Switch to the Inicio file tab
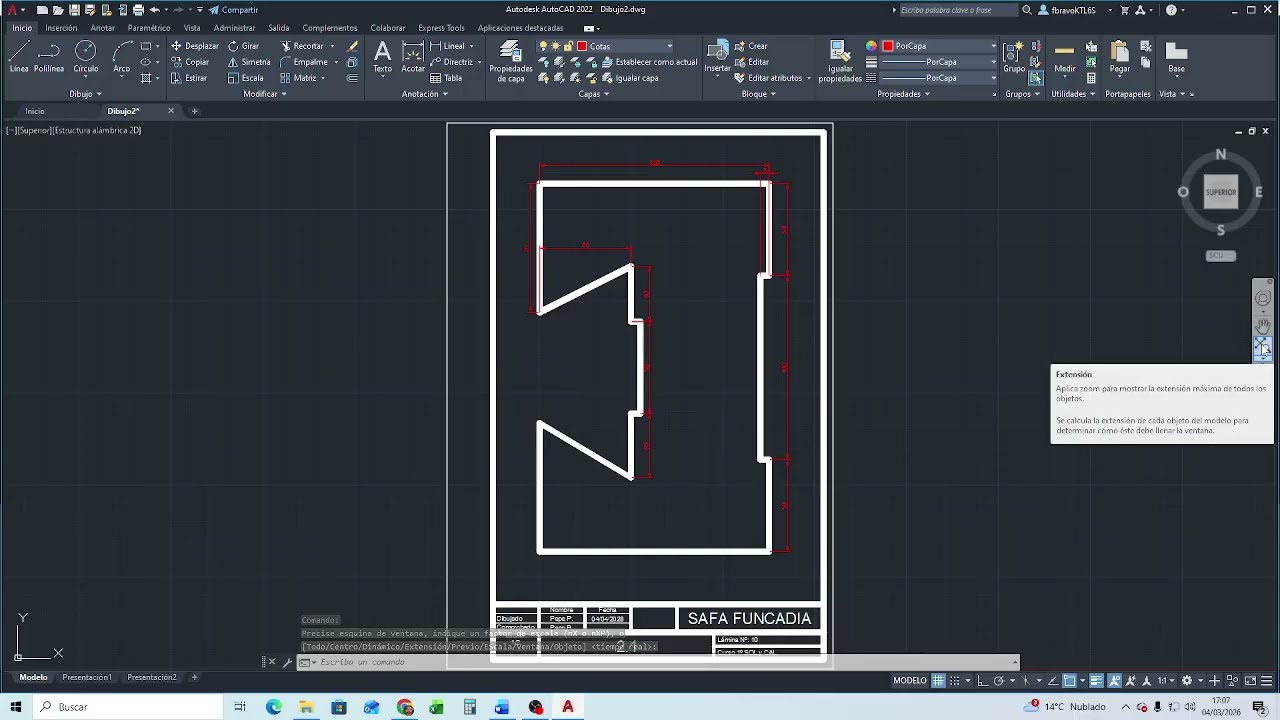The image size is (1280, 720). coord(35,111)
